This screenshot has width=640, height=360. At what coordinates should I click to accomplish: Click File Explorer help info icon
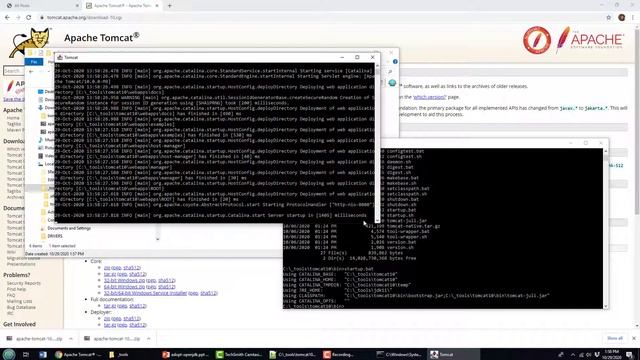pos(395,62)
